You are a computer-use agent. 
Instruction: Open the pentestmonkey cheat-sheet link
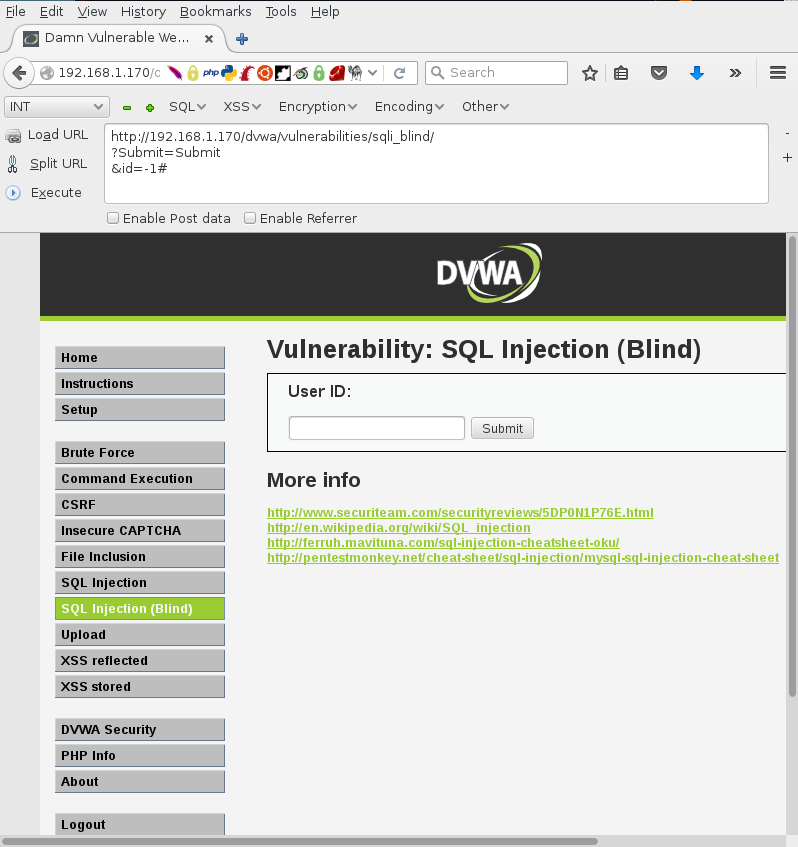pos(523,557)
